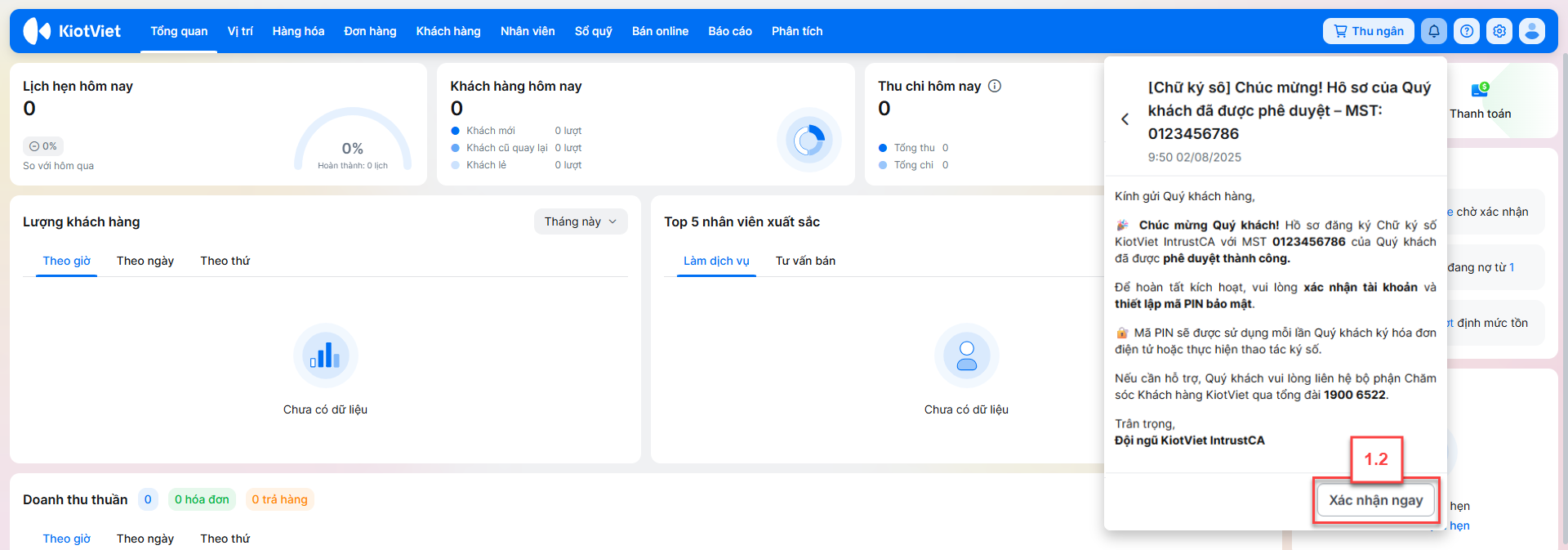This screenshot has height=550, width=1568.
Task: Open the Sổ quỹ menu
Action: pyautogui.click(x=594, y=31)
